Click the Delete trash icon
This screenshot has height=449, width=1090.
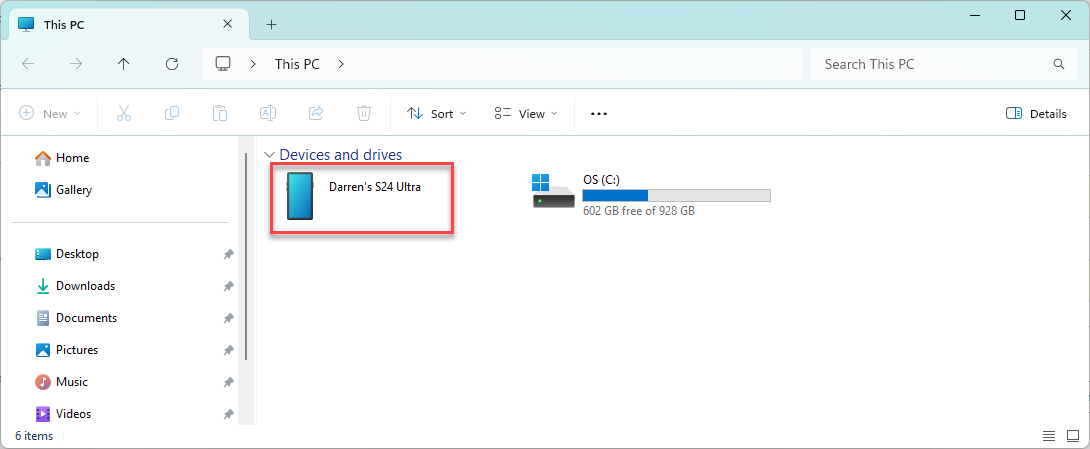click(x=365, y=113)
